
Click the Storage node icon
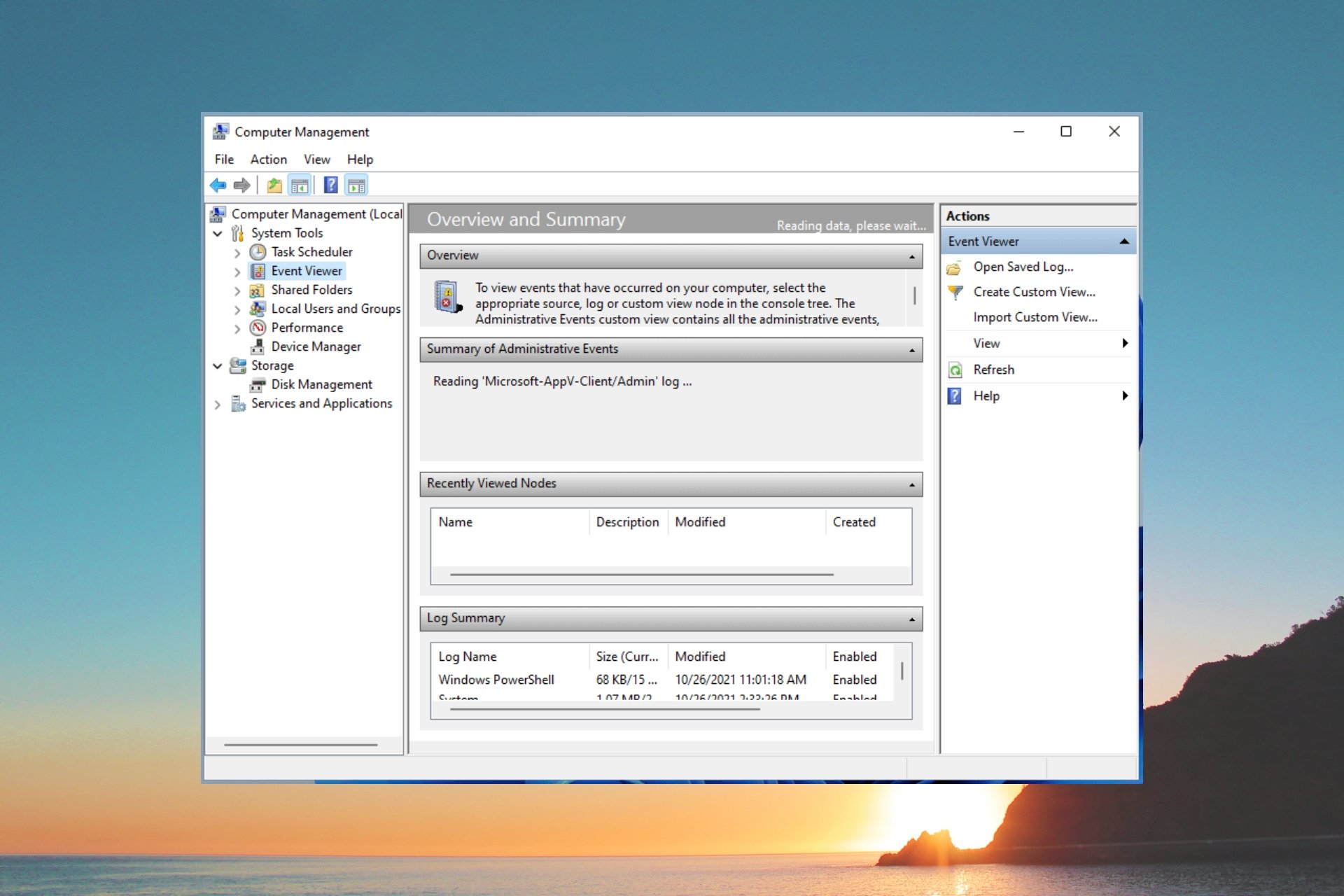coord(238,365)
